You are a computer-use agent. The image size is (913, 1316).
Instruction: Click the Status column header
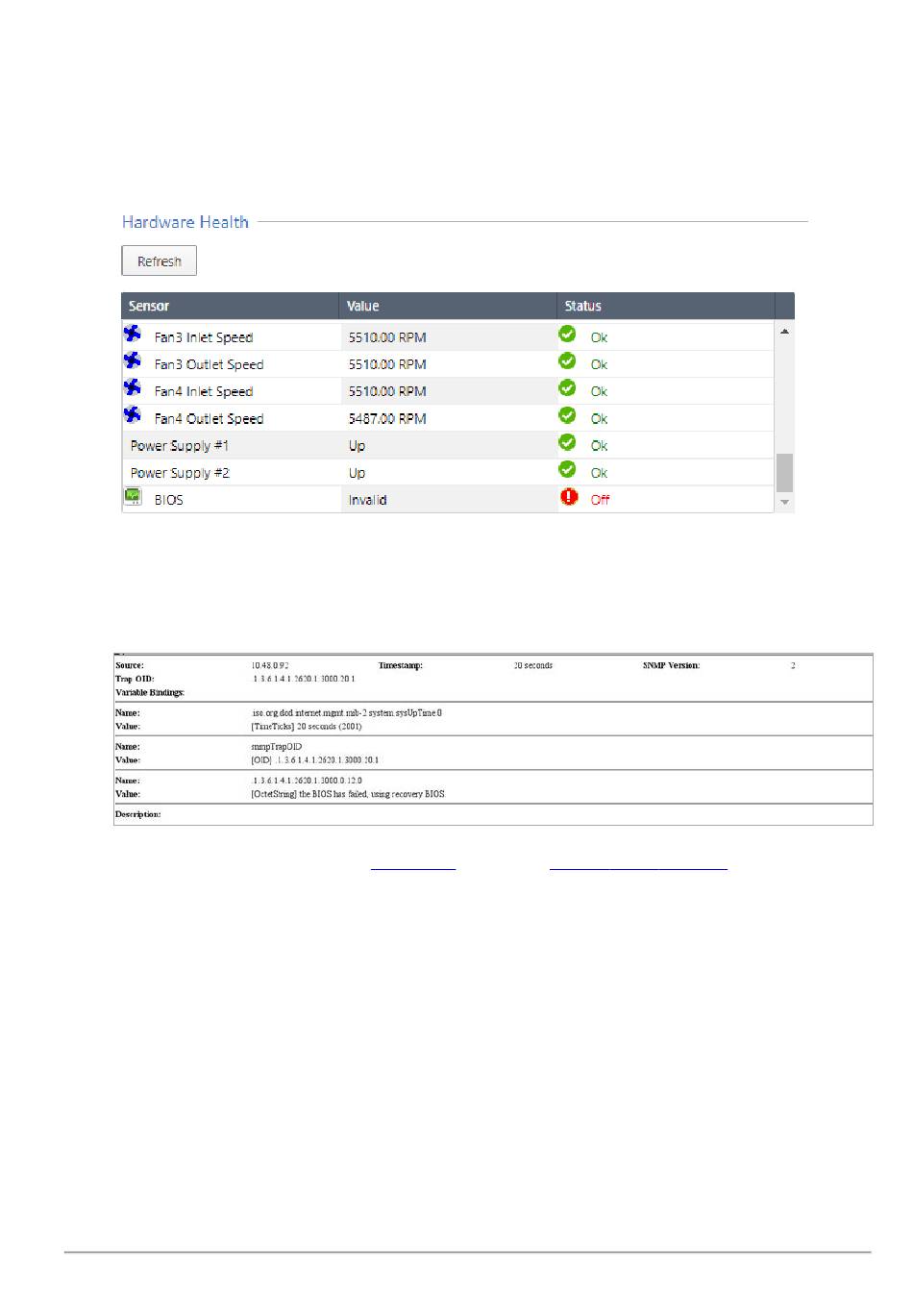tap(665, 306)
